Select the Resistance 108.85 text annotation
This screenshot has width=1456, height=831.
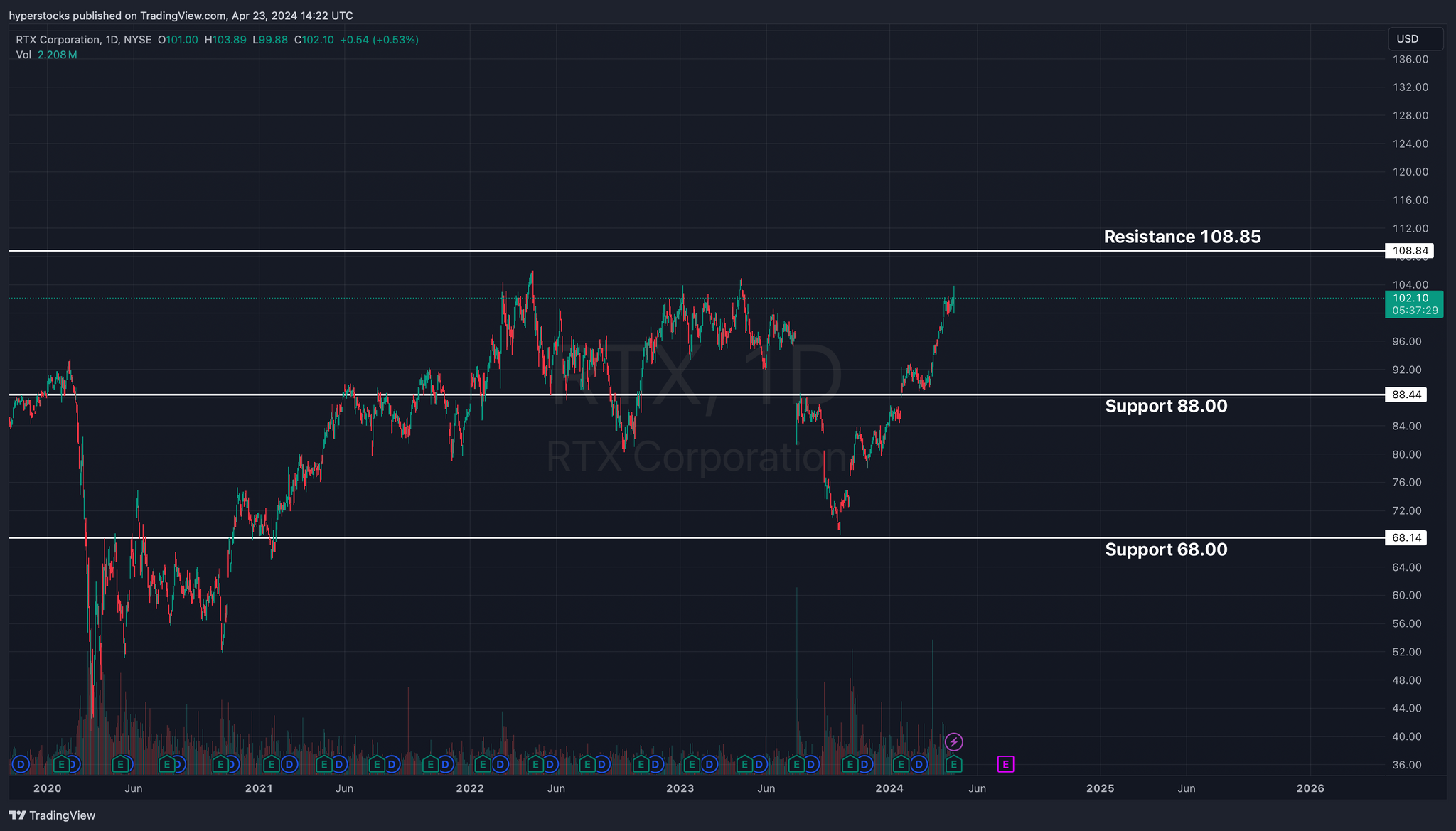tap(1182, 237)
